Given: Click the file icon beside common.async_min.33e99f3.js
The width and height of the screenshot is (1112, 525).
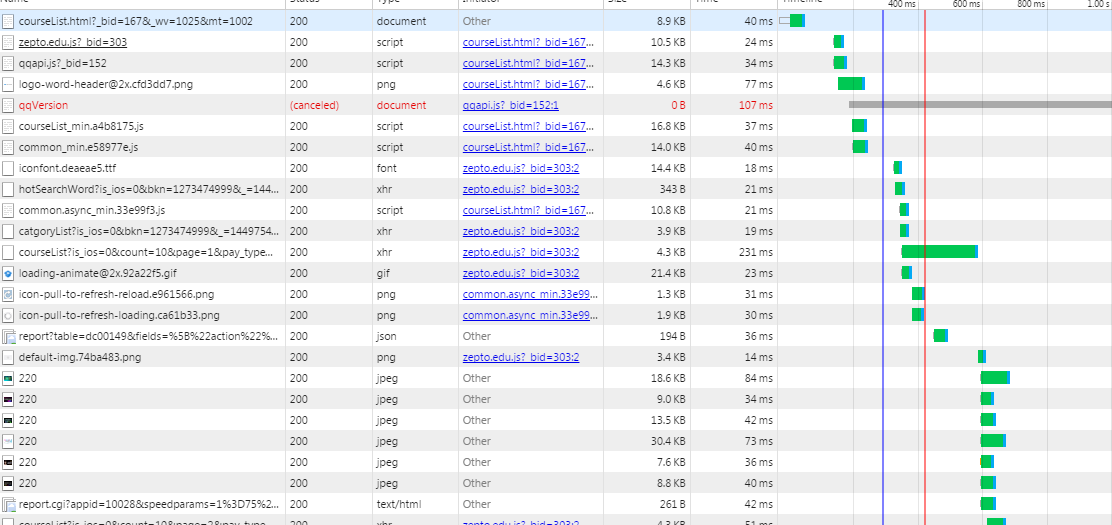Looking at the screenshot, I should pos(8,211).
